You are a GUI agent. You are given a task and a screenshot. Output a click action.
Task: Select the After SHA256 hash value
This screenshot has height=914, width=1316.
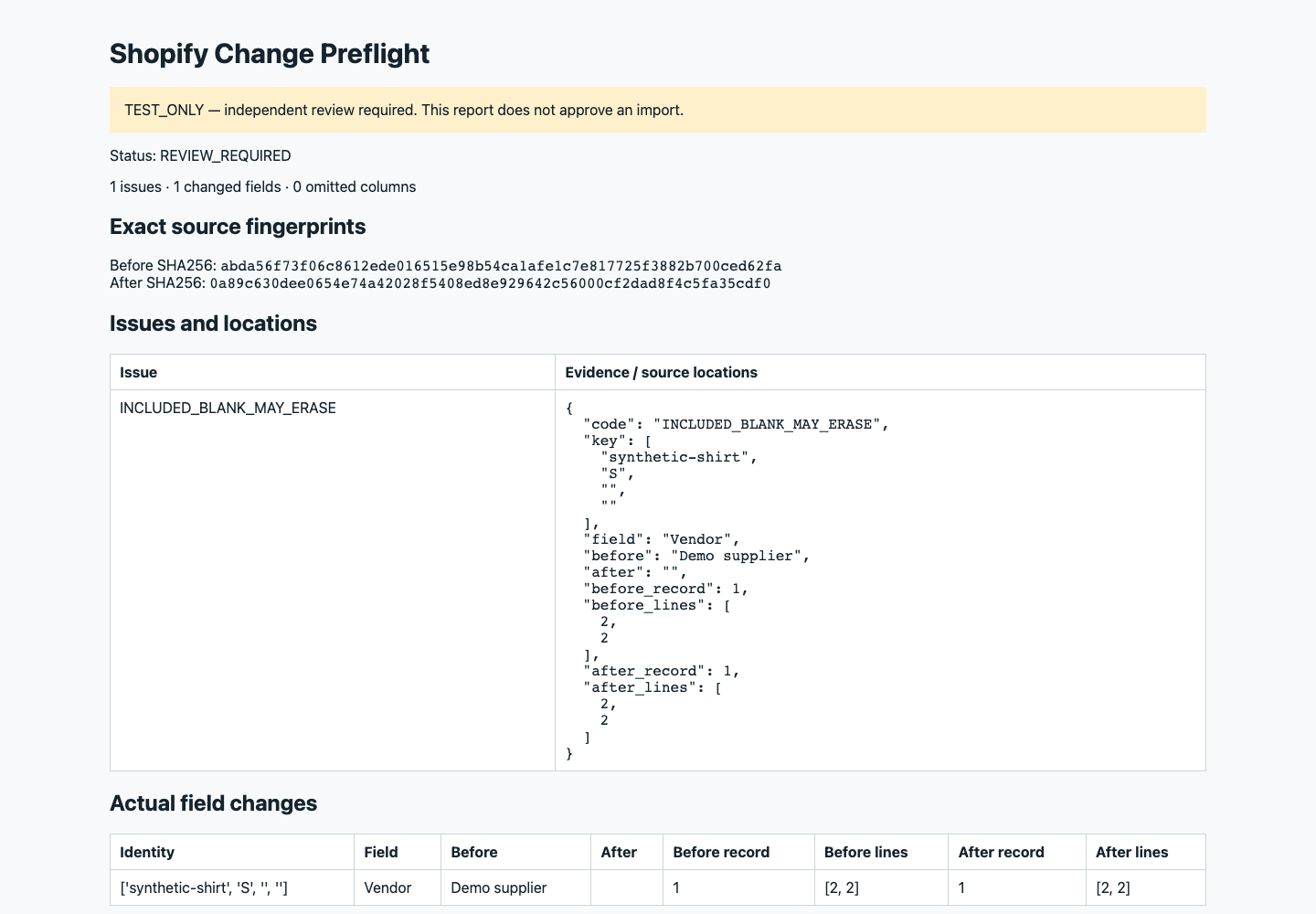[491, 283]
